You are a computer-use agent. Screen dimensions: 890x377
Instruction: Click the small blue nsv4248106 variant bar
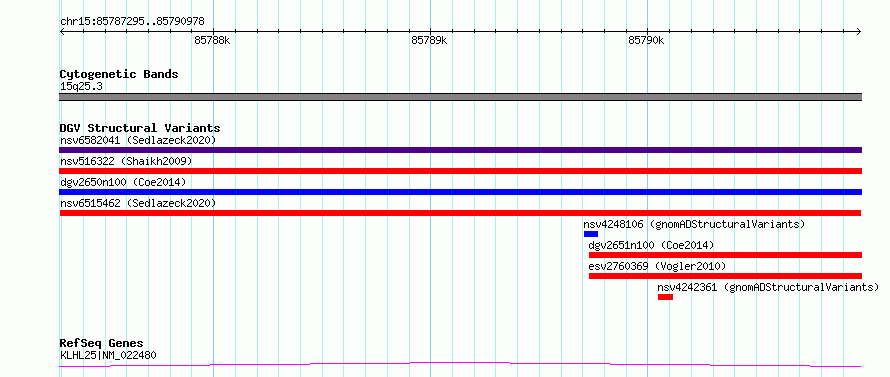pyautogui.click(x=591, y=234)
